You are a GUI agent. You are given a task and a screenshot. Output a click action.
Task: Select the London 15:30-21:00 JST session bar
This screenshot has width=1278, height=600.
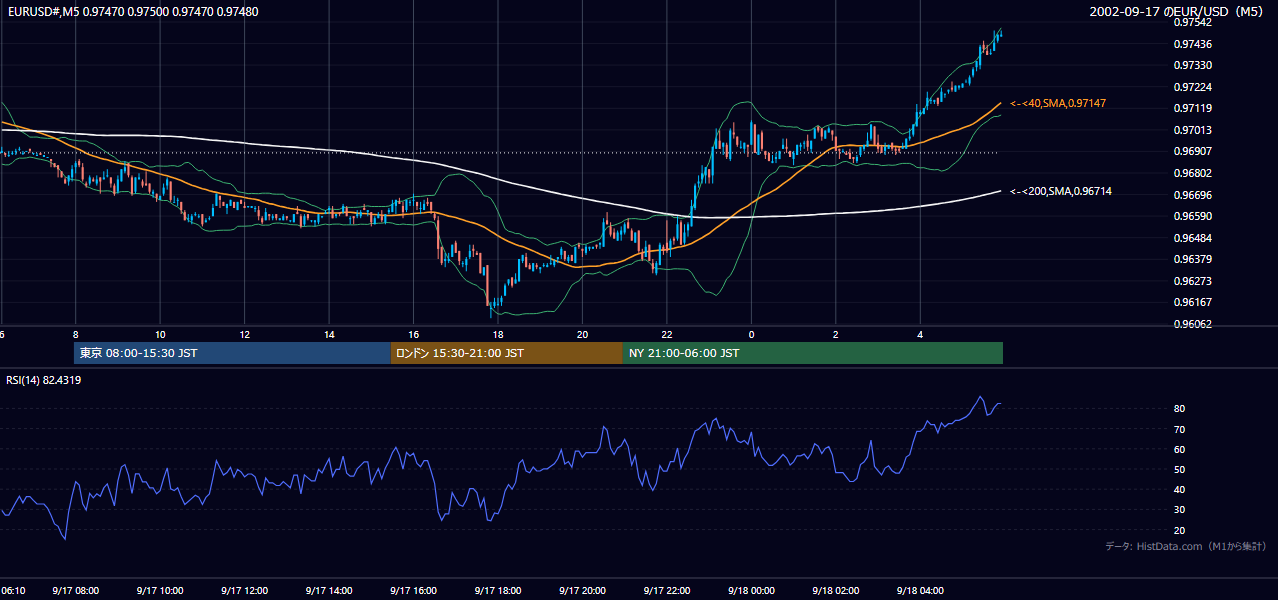coord(506,353)
